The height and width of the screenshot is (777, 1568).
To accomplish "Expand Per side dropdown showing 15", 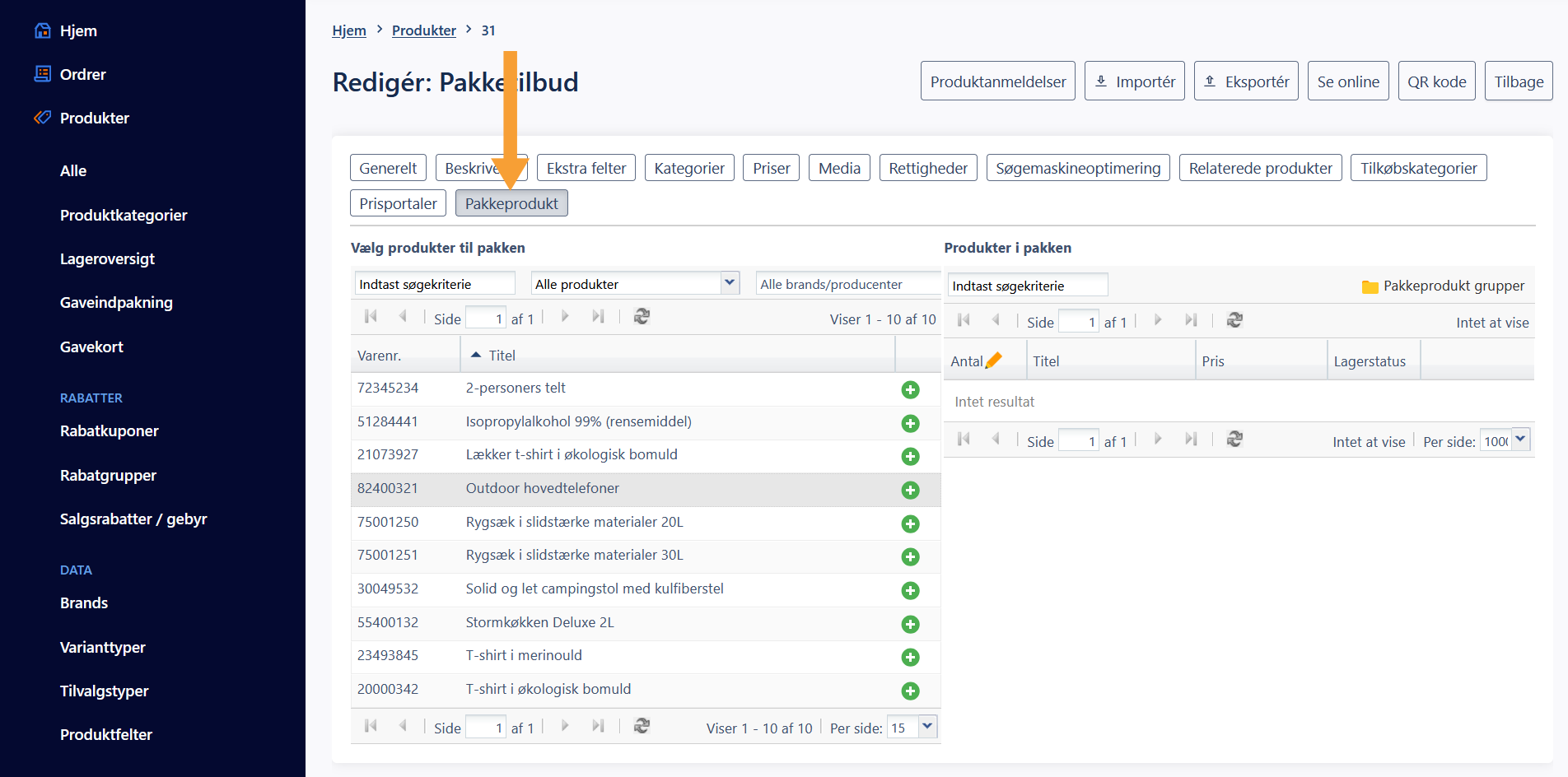I will (x=927, y=726).
